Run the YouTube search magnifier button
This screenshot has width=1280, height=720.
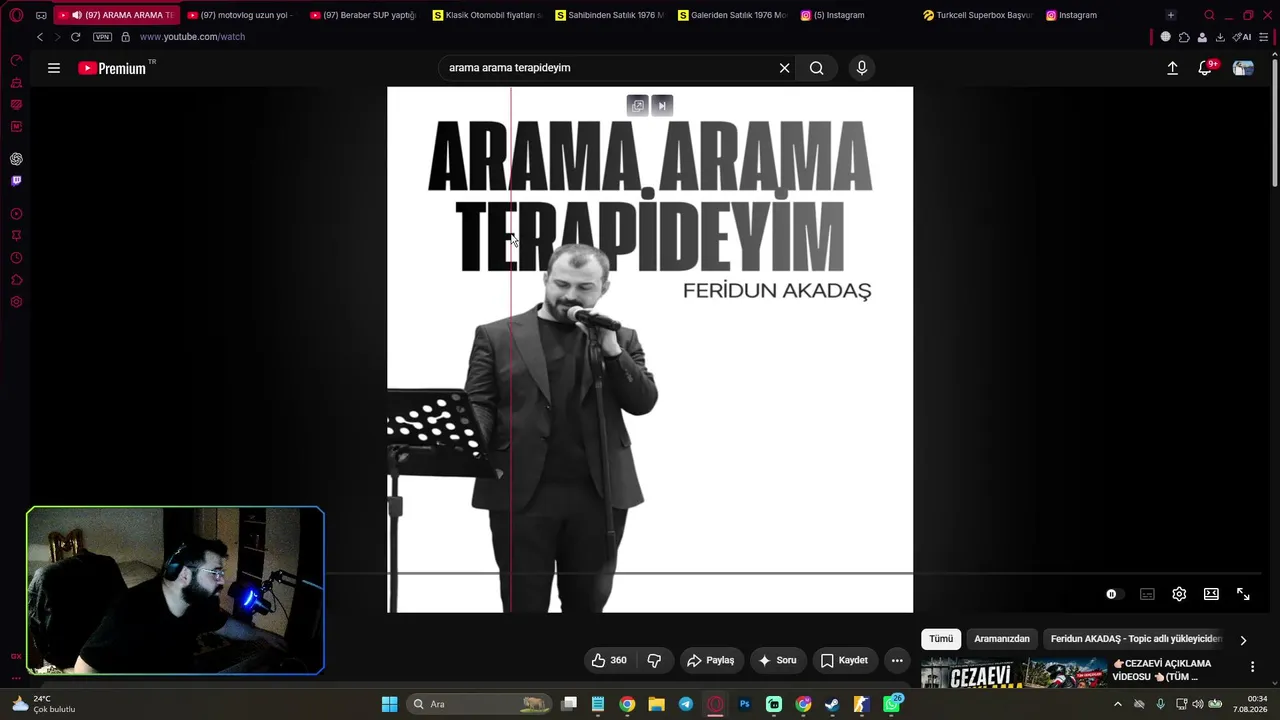click(x=817, y=68)
